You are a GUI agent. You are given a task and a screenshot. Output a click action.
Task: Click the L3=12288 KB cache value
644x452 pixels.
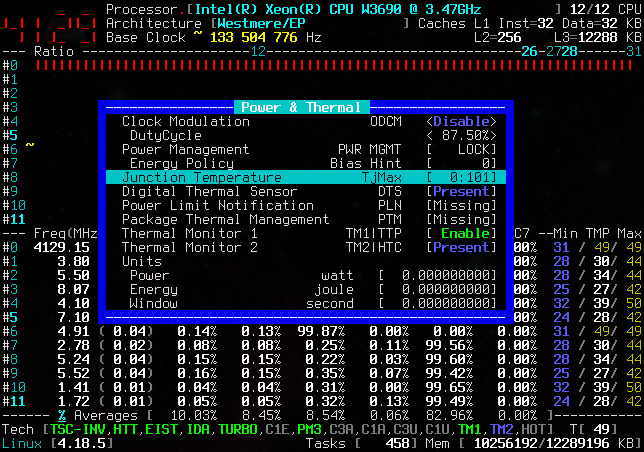point(598,37)
